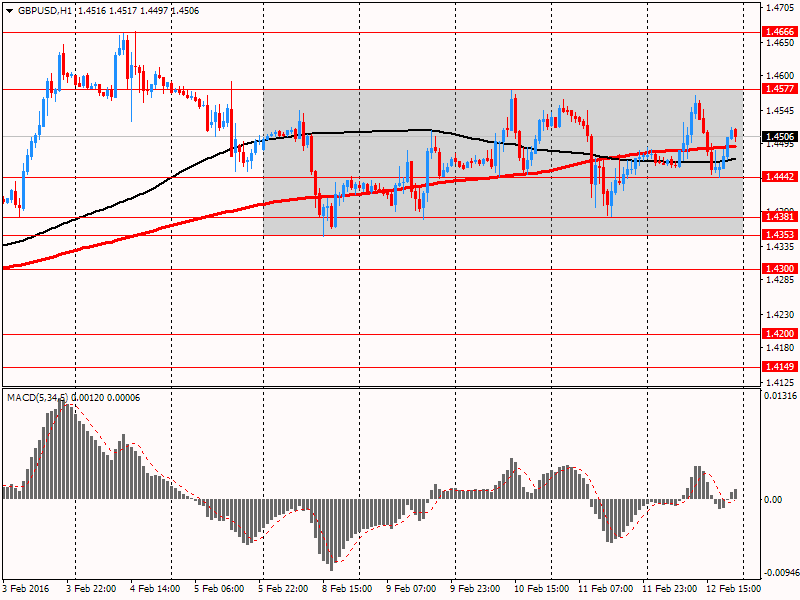Click the GBPUSD,H1 chart title text
Image resolution: width=800 pixels, height=600 pixels.
45,10
